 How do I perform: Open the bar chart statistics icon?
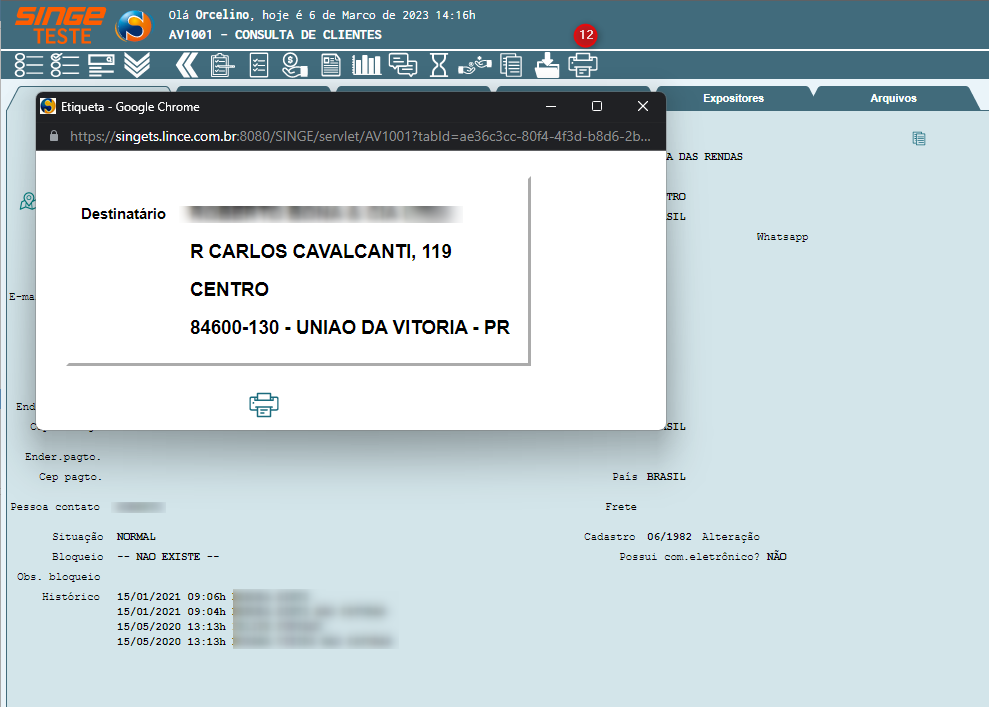367,66
